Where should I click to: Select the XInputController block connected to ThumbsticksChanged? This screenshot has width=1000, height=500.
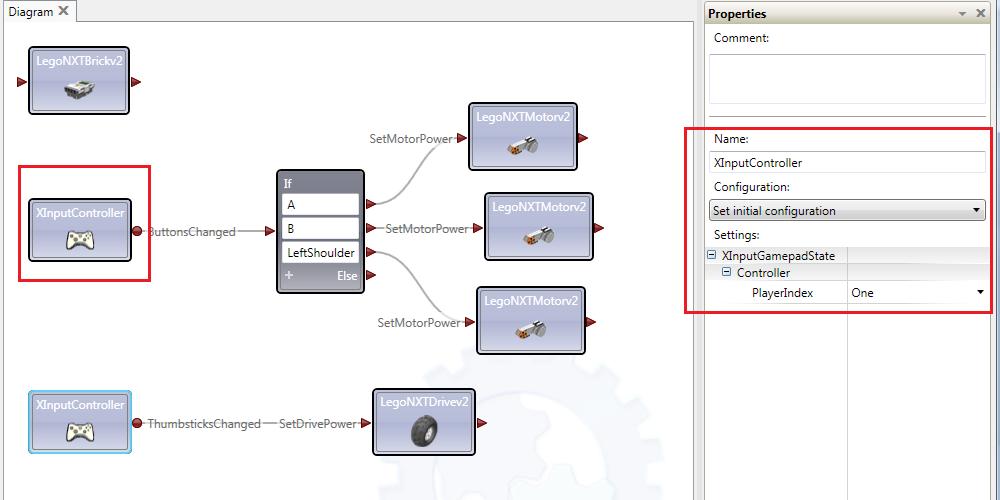[80, 422]
